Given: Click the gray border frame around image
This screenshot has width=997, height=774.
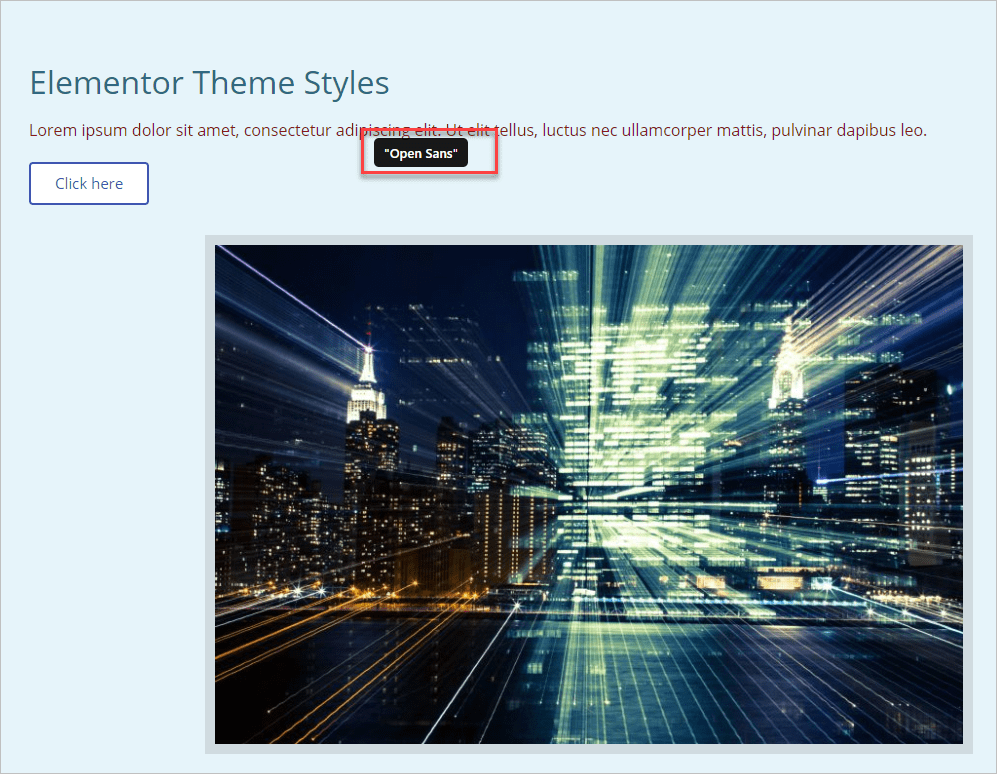Looking at the screenshot, I should point(210,500).
